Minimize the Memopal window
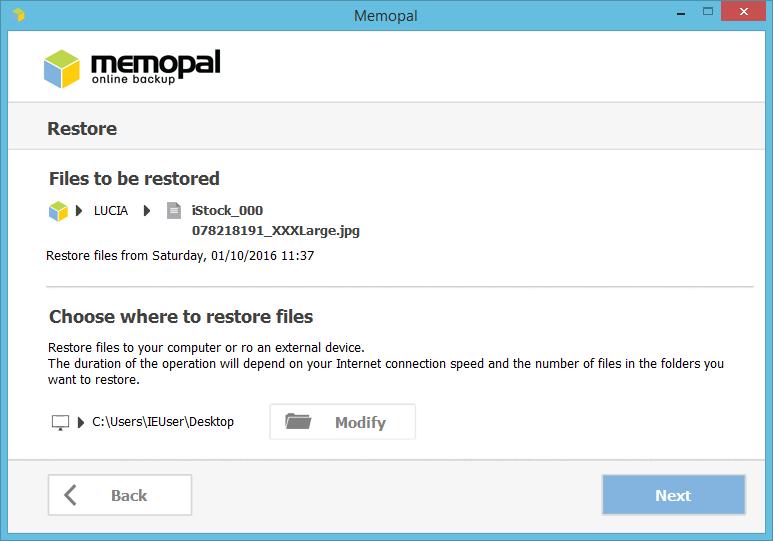The width and height of the screenshot is (773, 541). [x=681, y=12]
